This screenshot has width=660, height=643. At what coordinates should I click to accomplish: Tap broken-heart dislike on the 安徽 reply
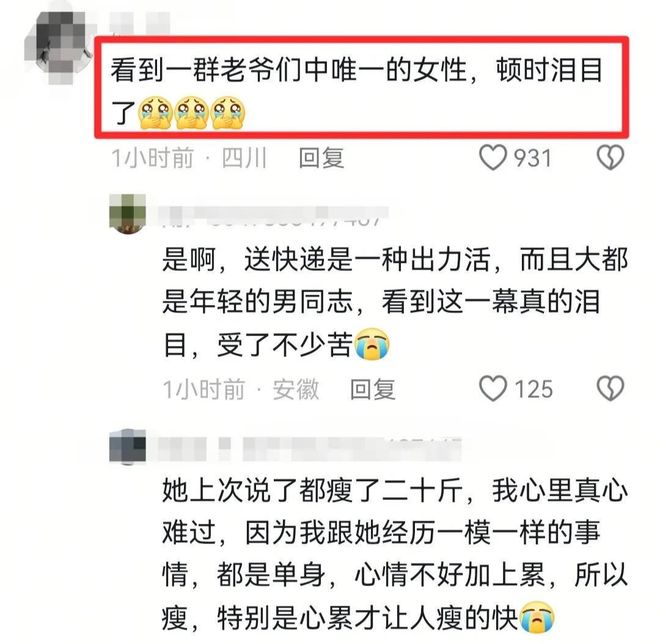[610, 388]
